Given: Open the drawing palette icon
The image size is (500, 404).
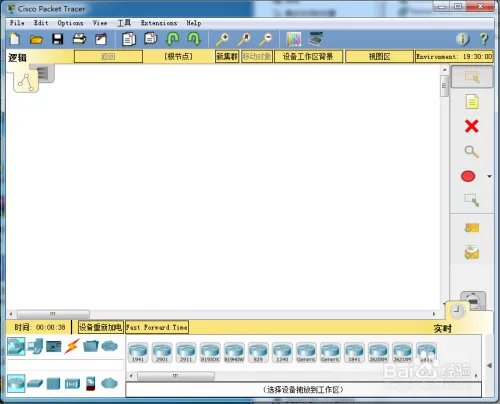Looking at the screenshot, I should click(294, 39).
